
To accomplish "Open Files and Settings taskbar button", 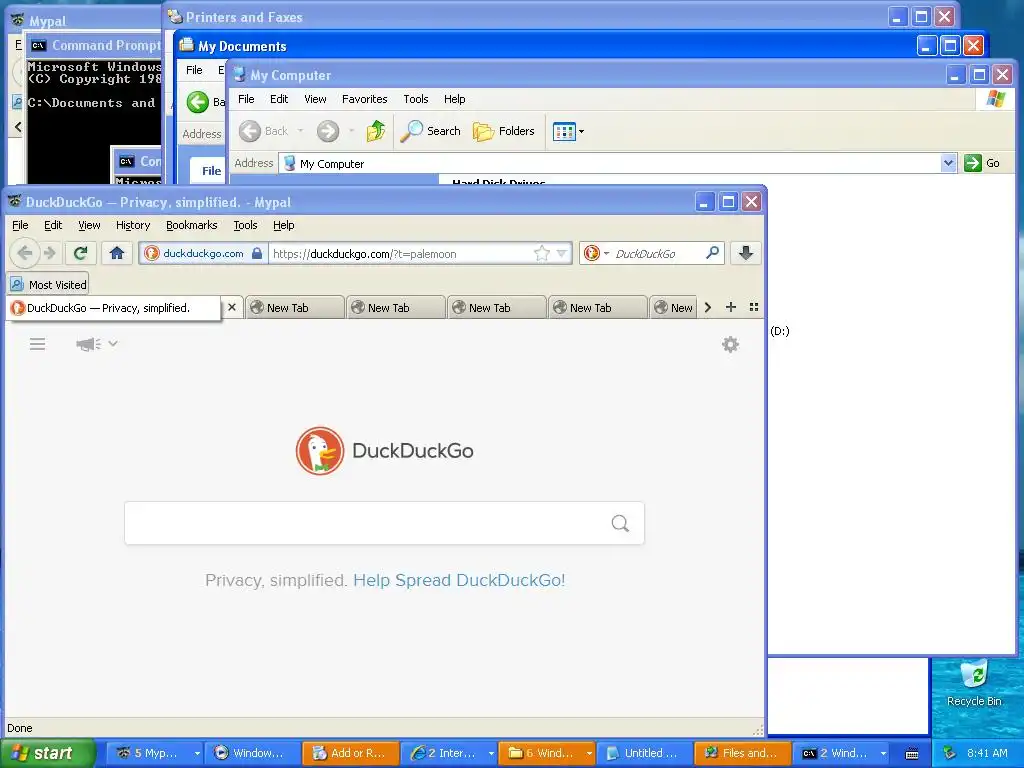I will (x=742, y=753).
